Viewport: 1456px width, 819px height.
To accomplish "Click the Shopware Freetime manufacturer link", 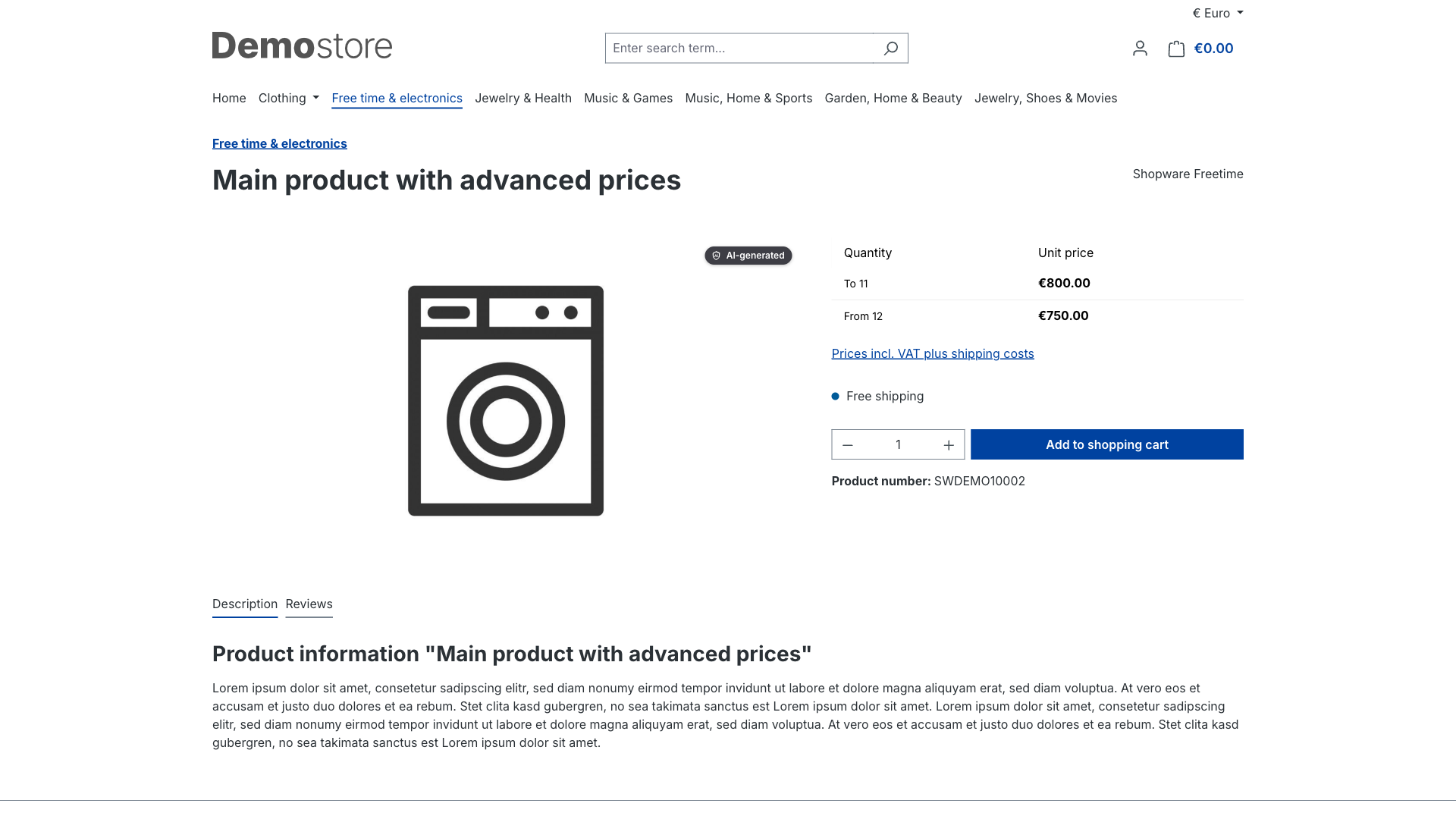I will click(x=1188, y=174).
